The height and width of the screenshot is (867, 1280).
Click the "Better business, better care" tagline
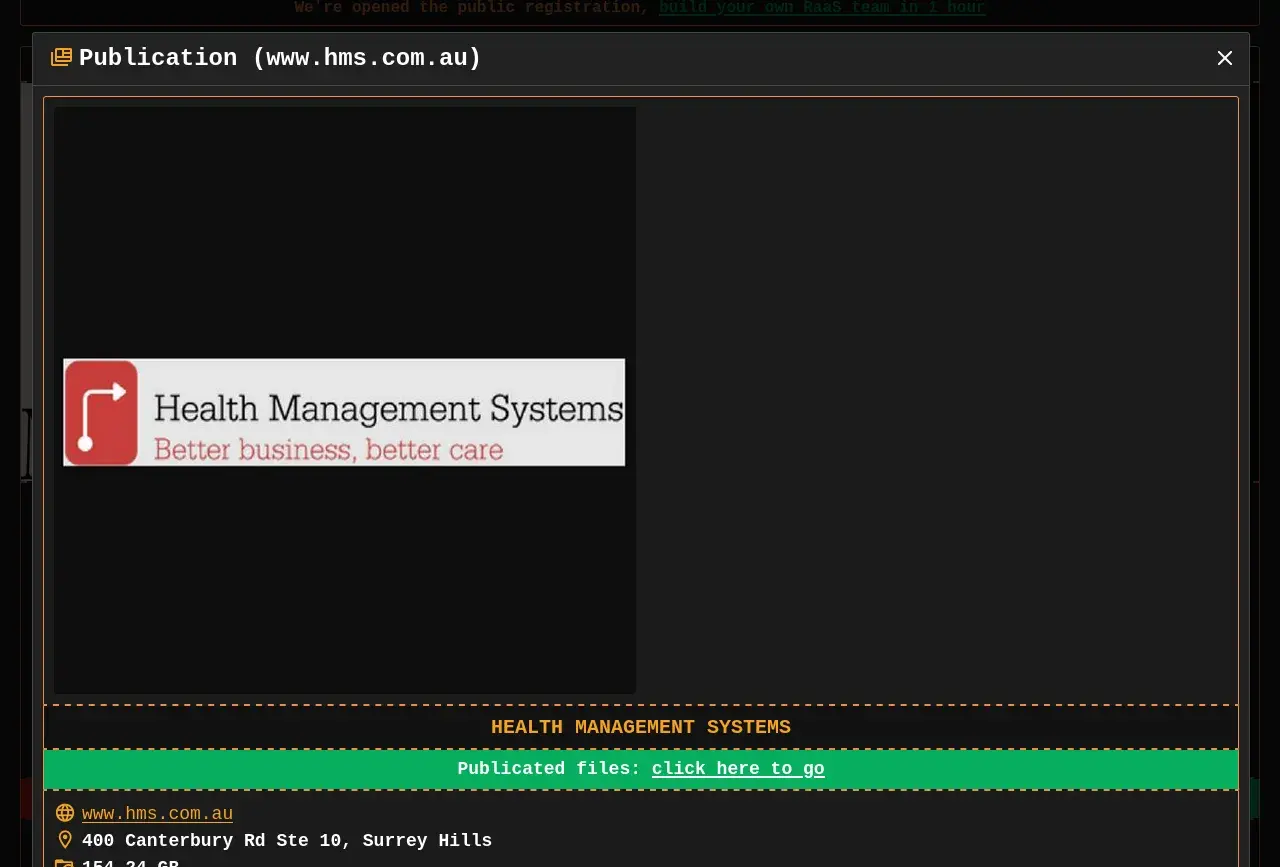point(328,450)
